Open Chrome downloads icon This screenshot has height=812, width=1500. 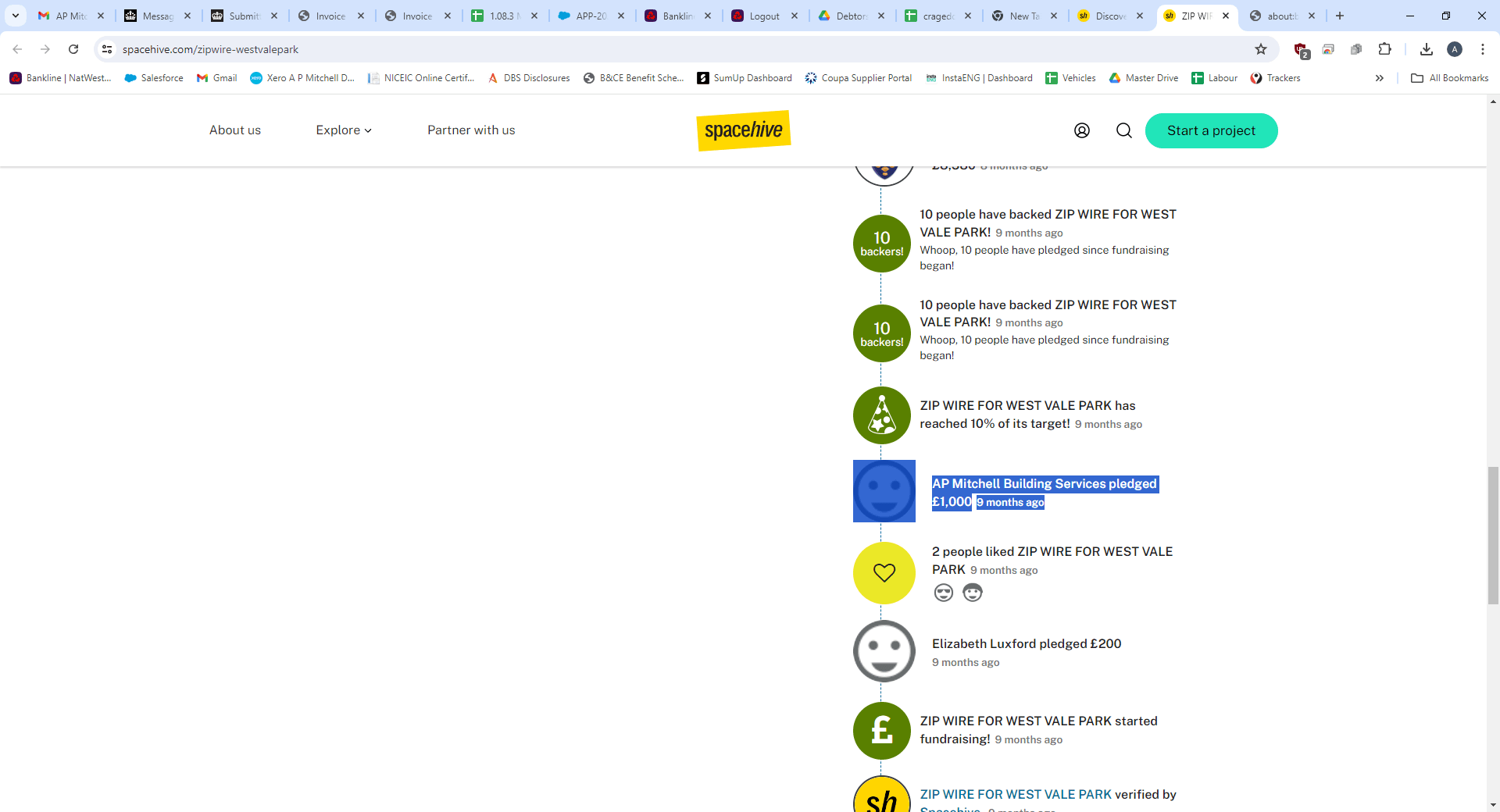tap(1427, 49)
